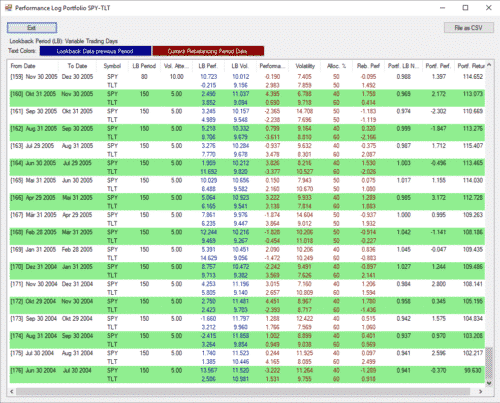Click the LB Vol. column header
The image size is (500, 403).
coord(240,66)
